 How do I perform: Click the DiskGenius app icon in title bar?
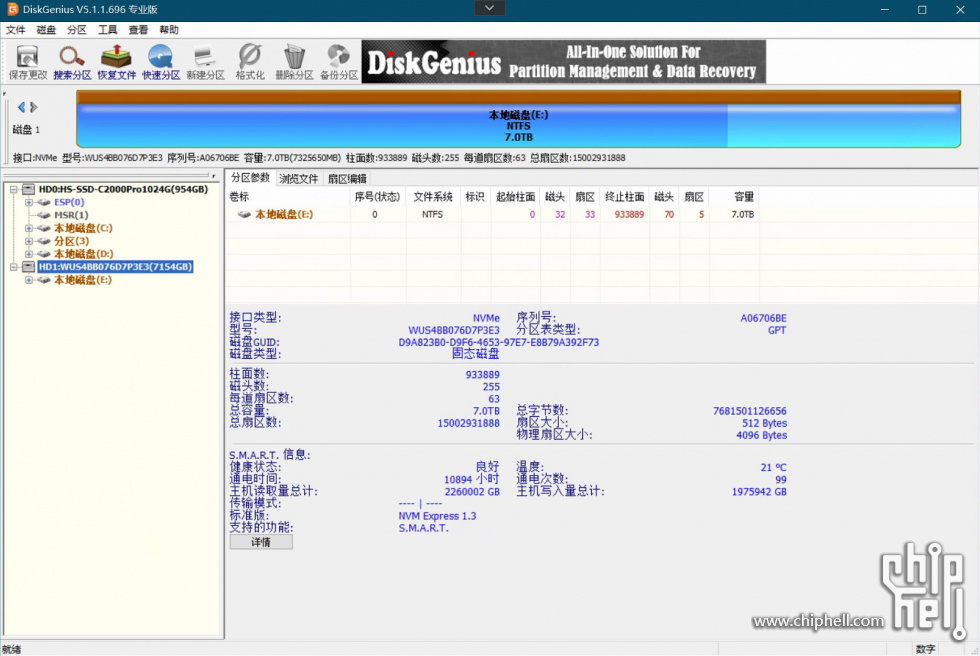point(12,9)
